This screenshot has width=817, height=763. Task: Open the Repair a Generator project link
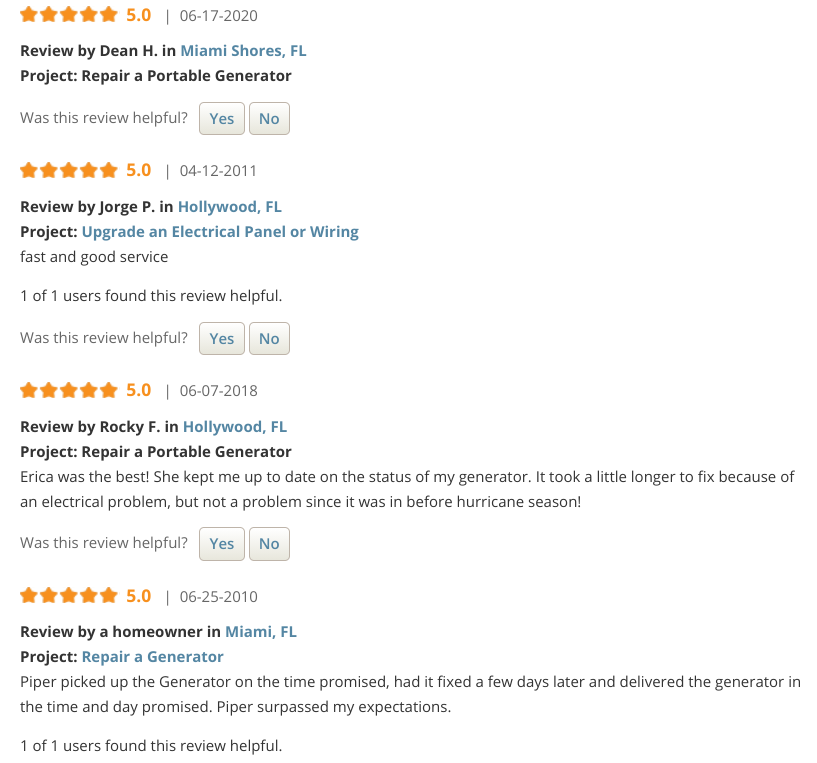(153, 657)
